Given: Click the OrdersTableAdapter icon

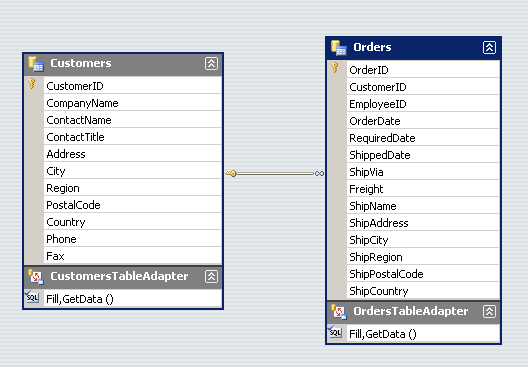Looking at the screenshot, I should (x=339, y=312).
